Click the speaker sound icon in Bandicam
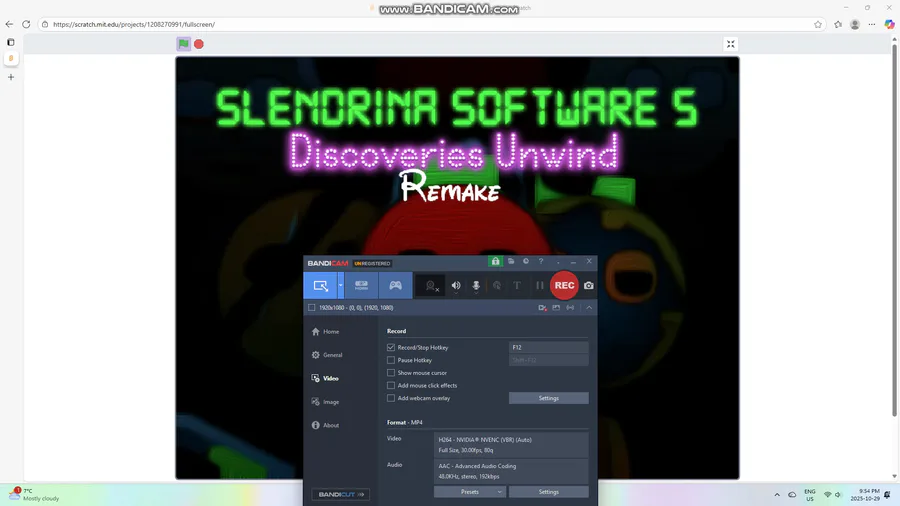Viewport: 900px width, 506px height. (x=456, y=286)
